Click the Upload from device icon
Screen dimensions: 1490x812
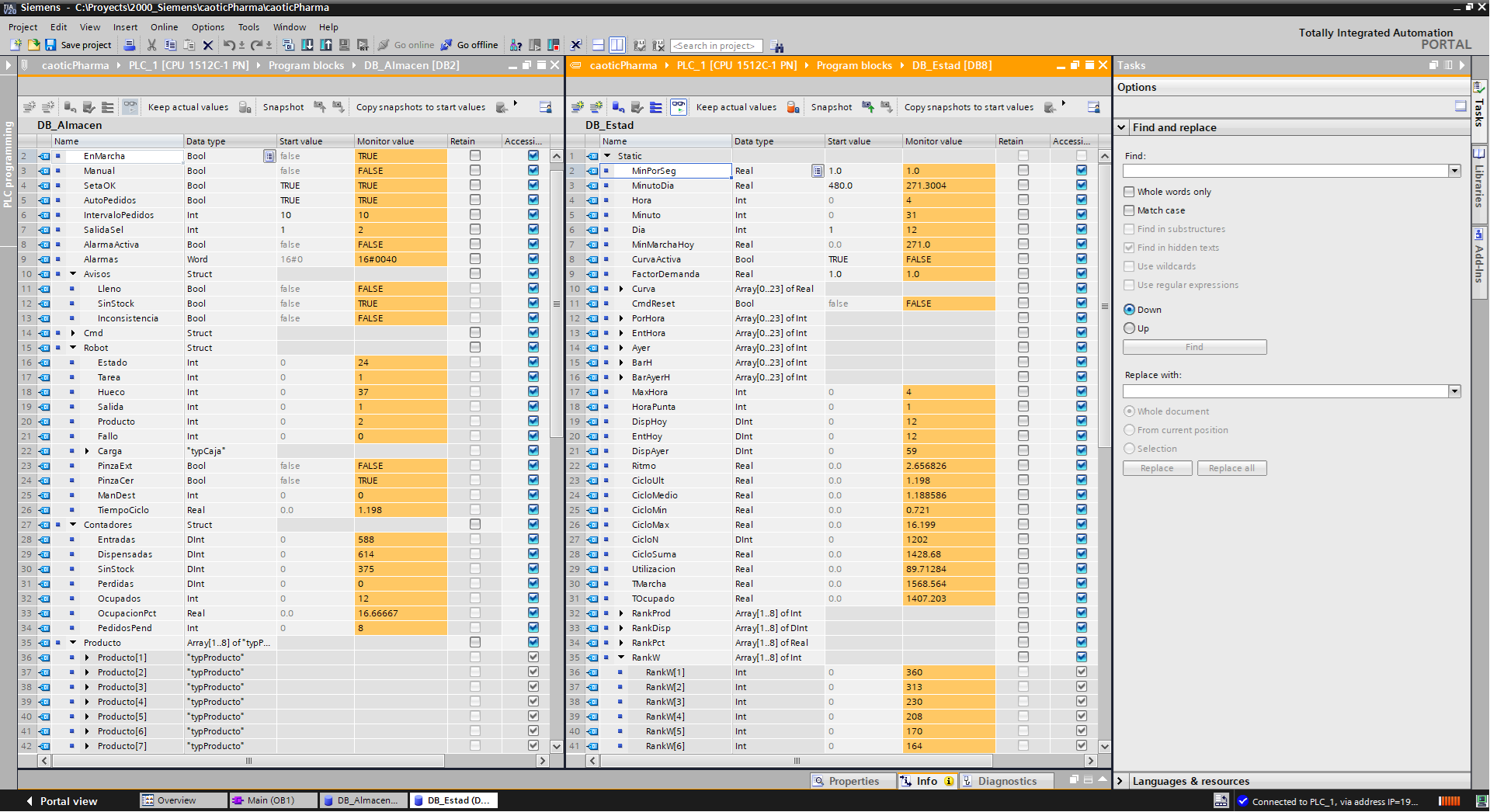[326, 45]
